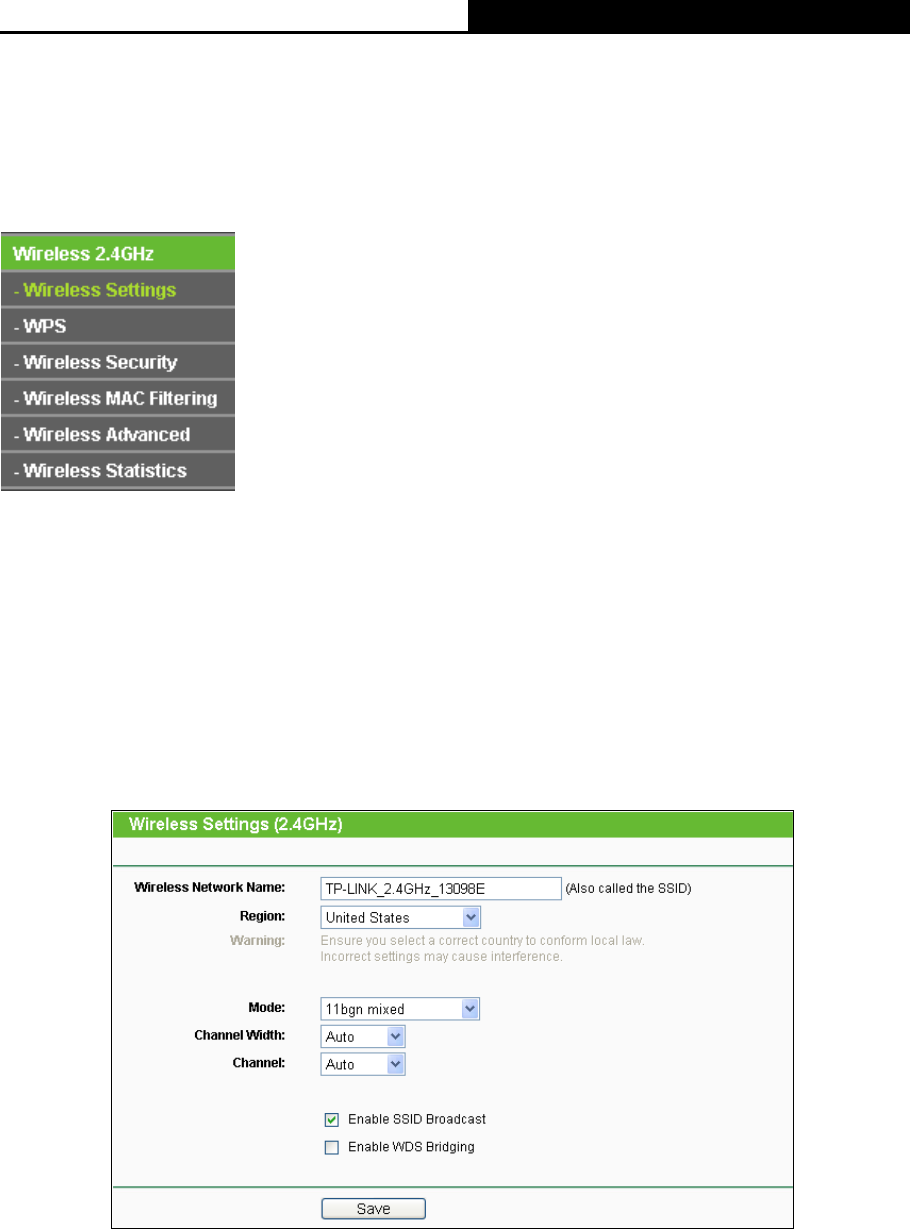This screenshot has width=910, height=1229.
Task: Click the "Channel Width:" label
Action: pos(239,1036)
